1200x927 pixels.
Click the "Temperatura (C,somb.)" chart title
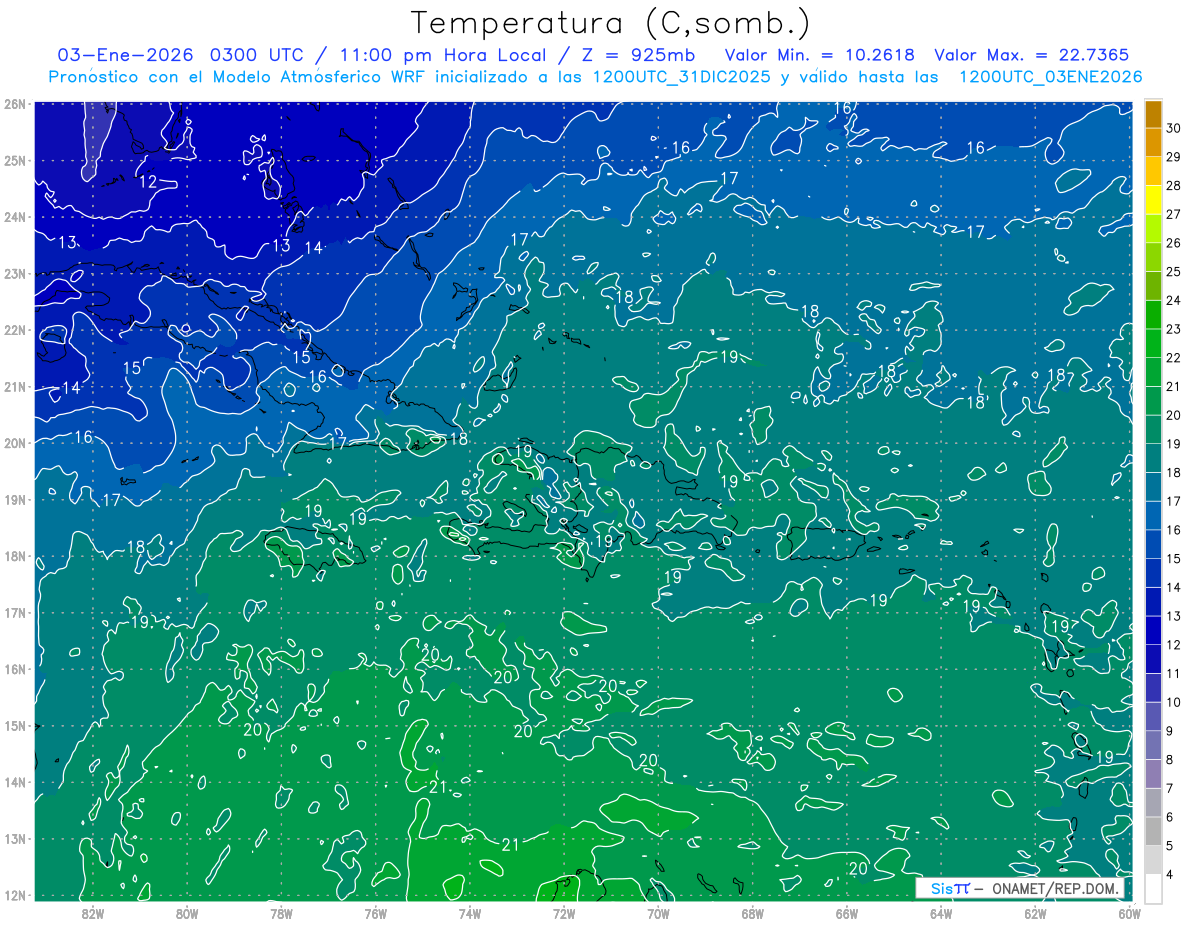[x=611, y=23]
